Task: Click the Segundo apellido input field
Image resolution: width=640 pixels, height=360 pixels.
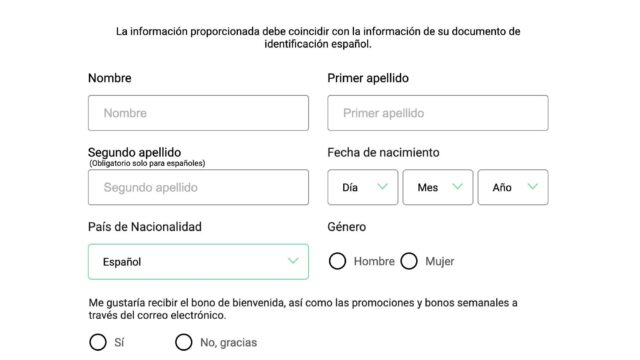Action: (x=198, y=187)
